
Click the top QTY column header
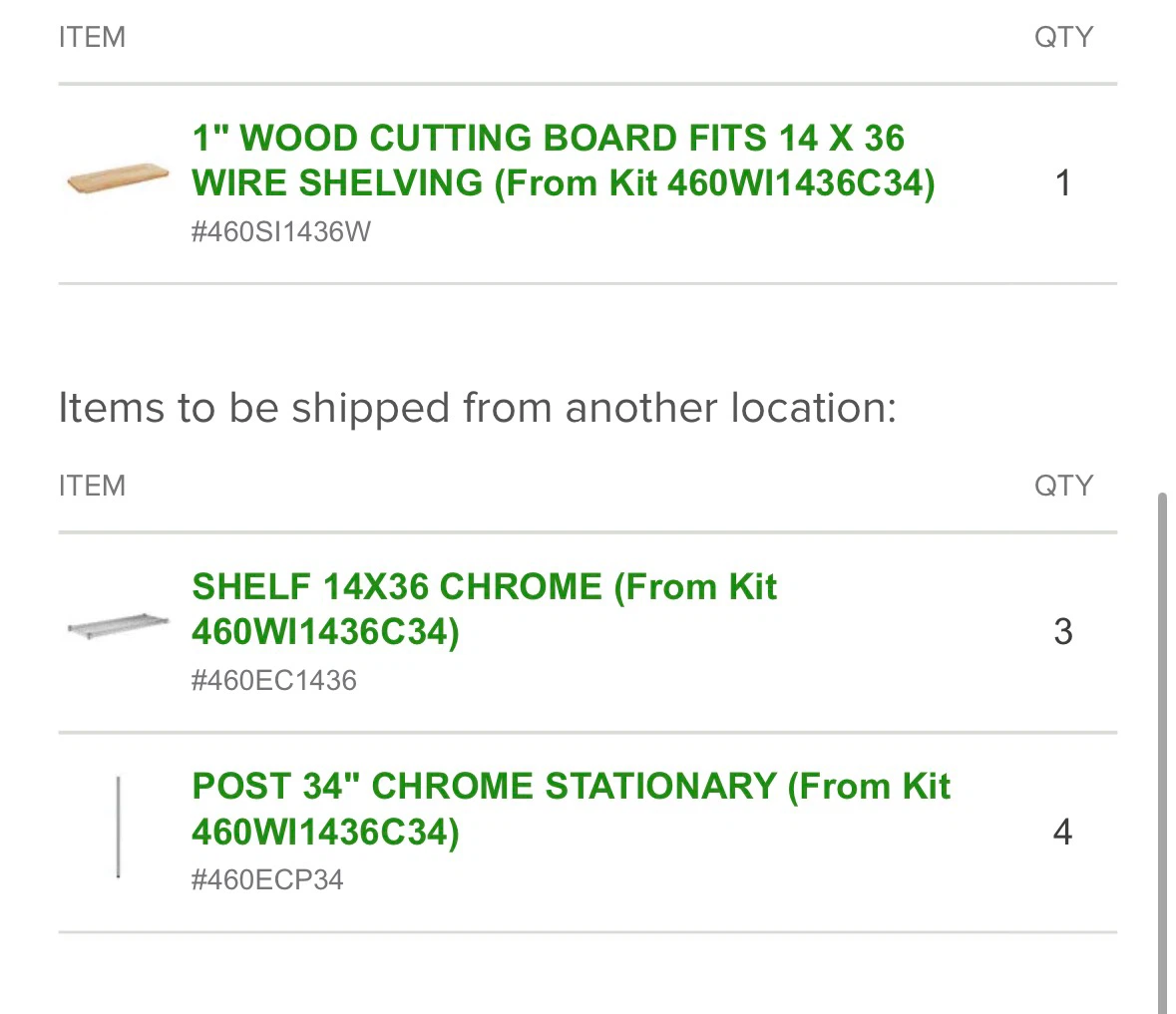tap(1063, 37)
